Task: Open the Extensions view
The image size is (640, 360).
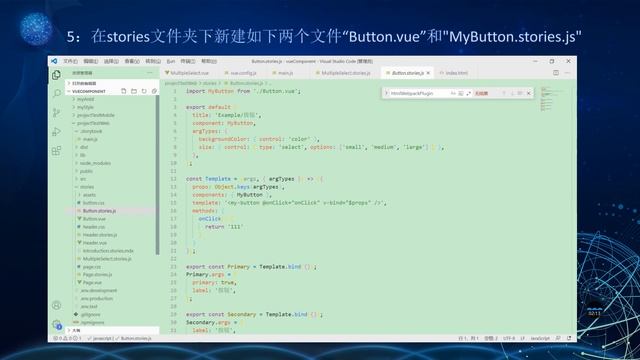Action: coord(56,151)
